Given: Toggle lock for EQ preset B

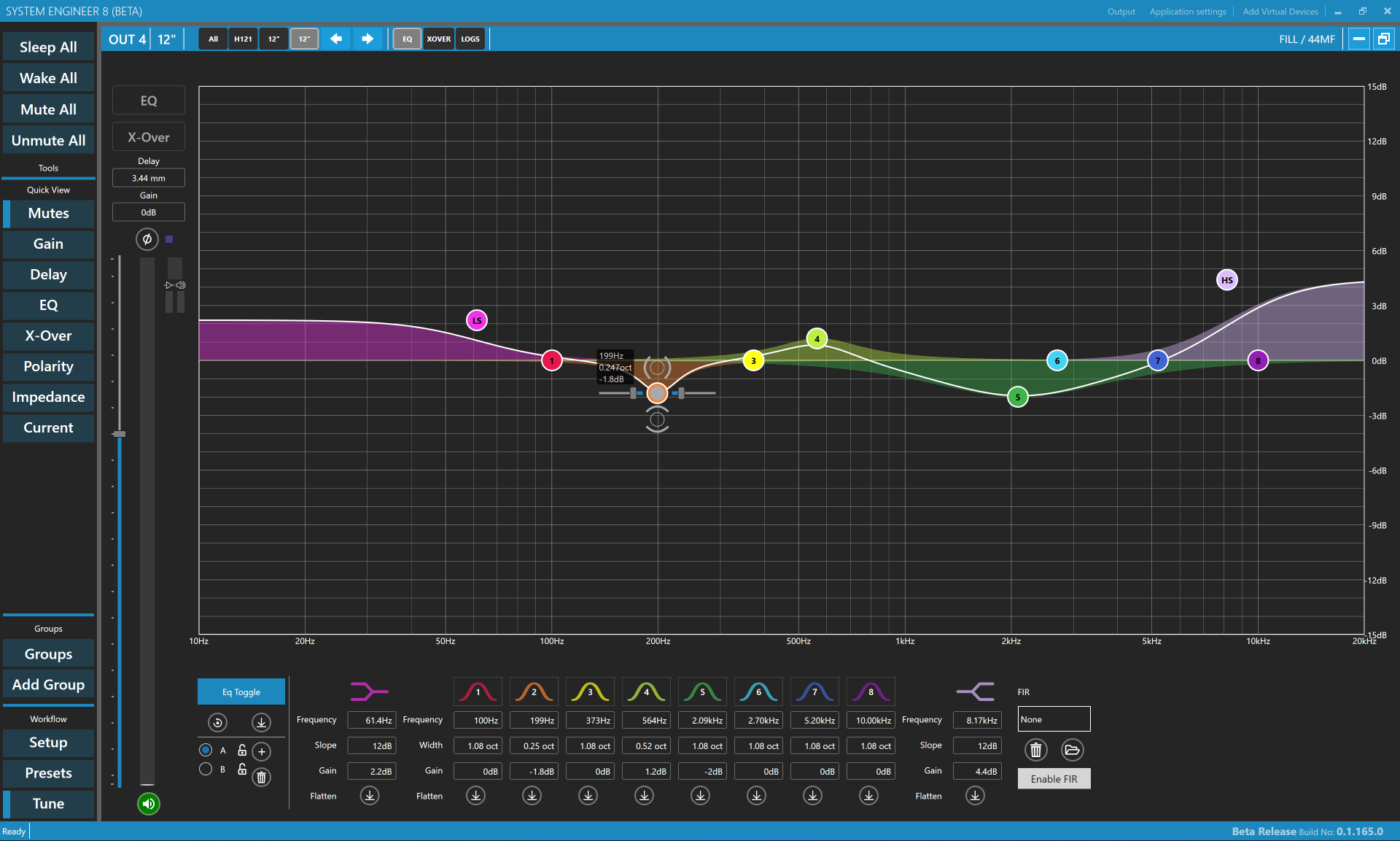Looking at the screenshot, I should (x=242, y=769).
